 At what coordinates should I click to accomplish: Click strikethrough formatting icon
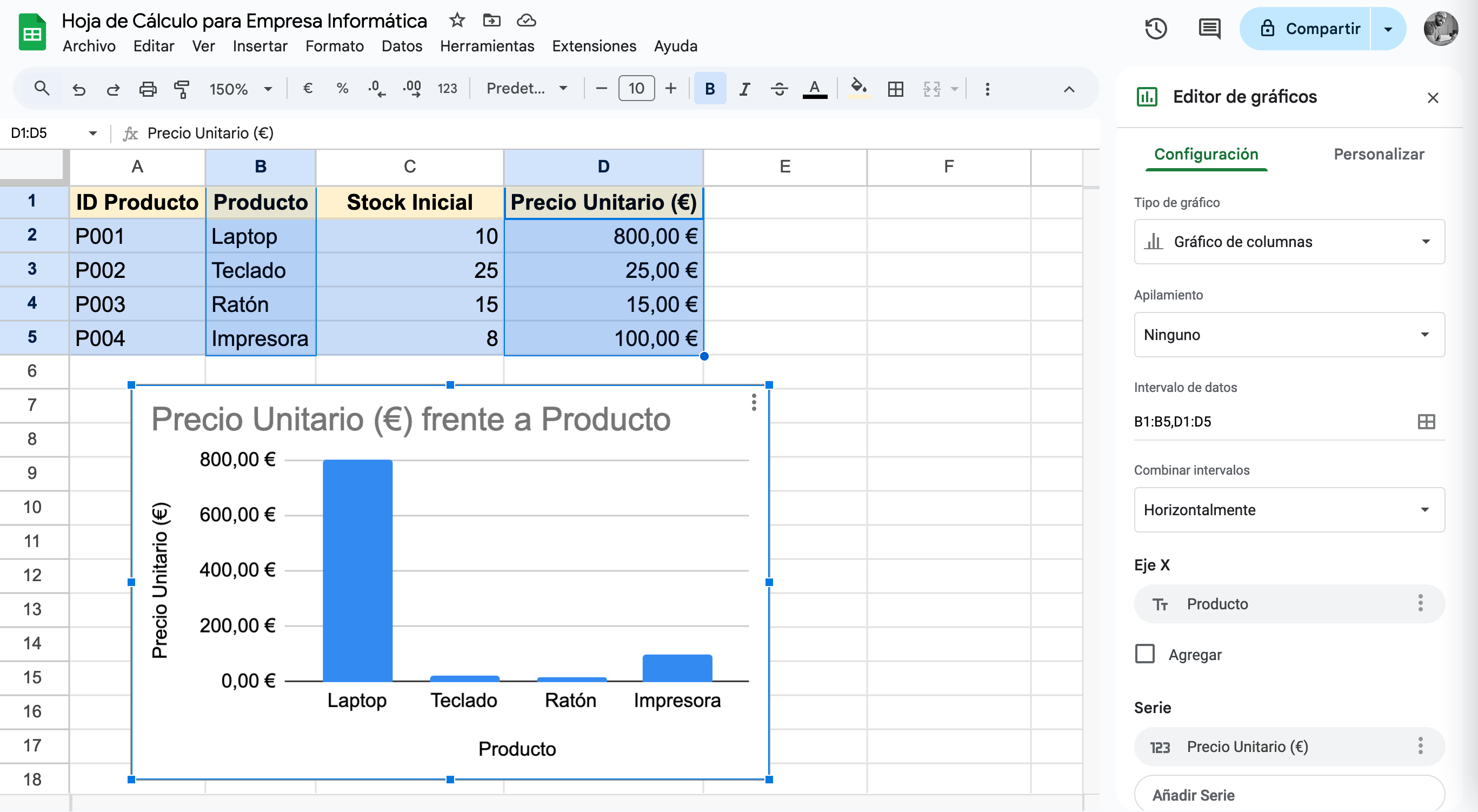point(778,89)
